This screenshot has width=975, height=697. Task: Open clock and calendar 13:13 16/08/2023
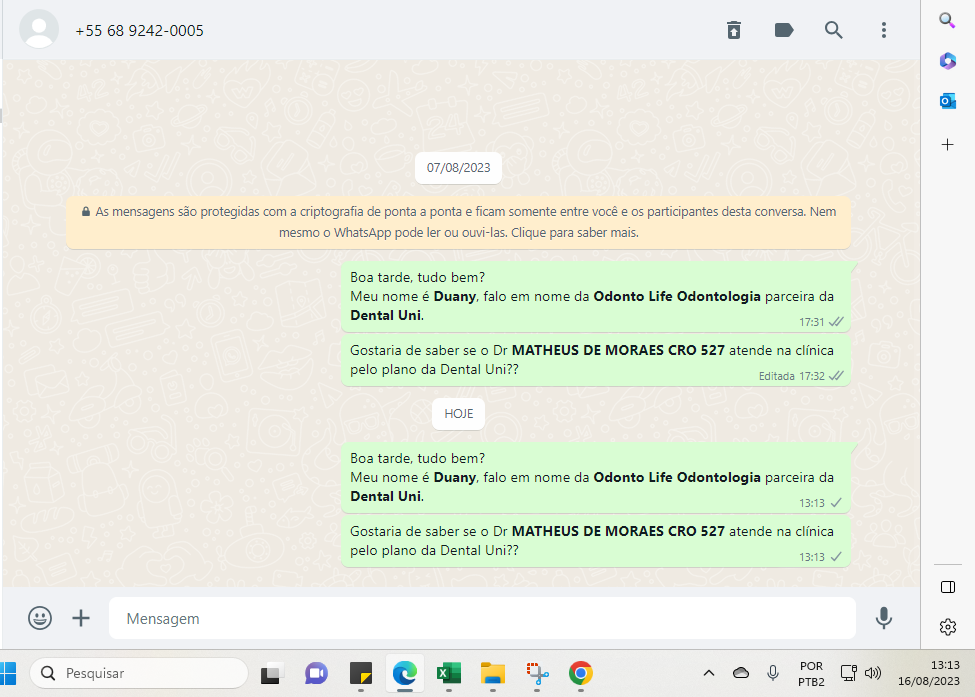pyautogui.click(x=929, y=673)
